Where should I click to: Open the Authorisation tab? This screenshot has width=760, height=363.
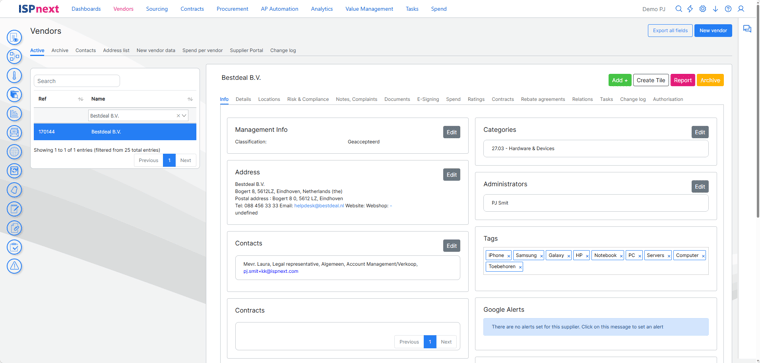coord(668,99)
